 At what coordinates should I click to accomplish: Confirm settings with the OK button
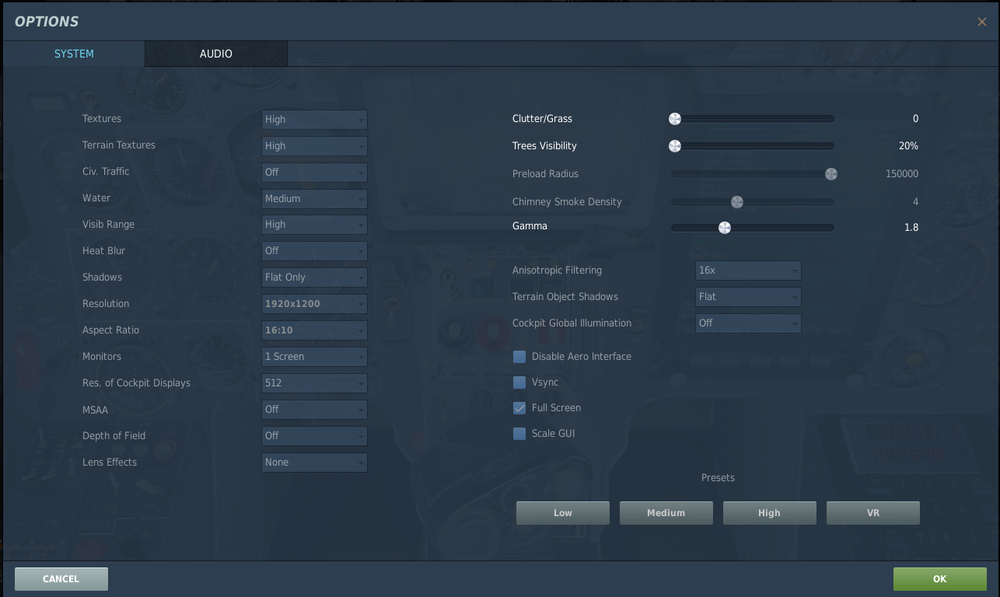938,578
